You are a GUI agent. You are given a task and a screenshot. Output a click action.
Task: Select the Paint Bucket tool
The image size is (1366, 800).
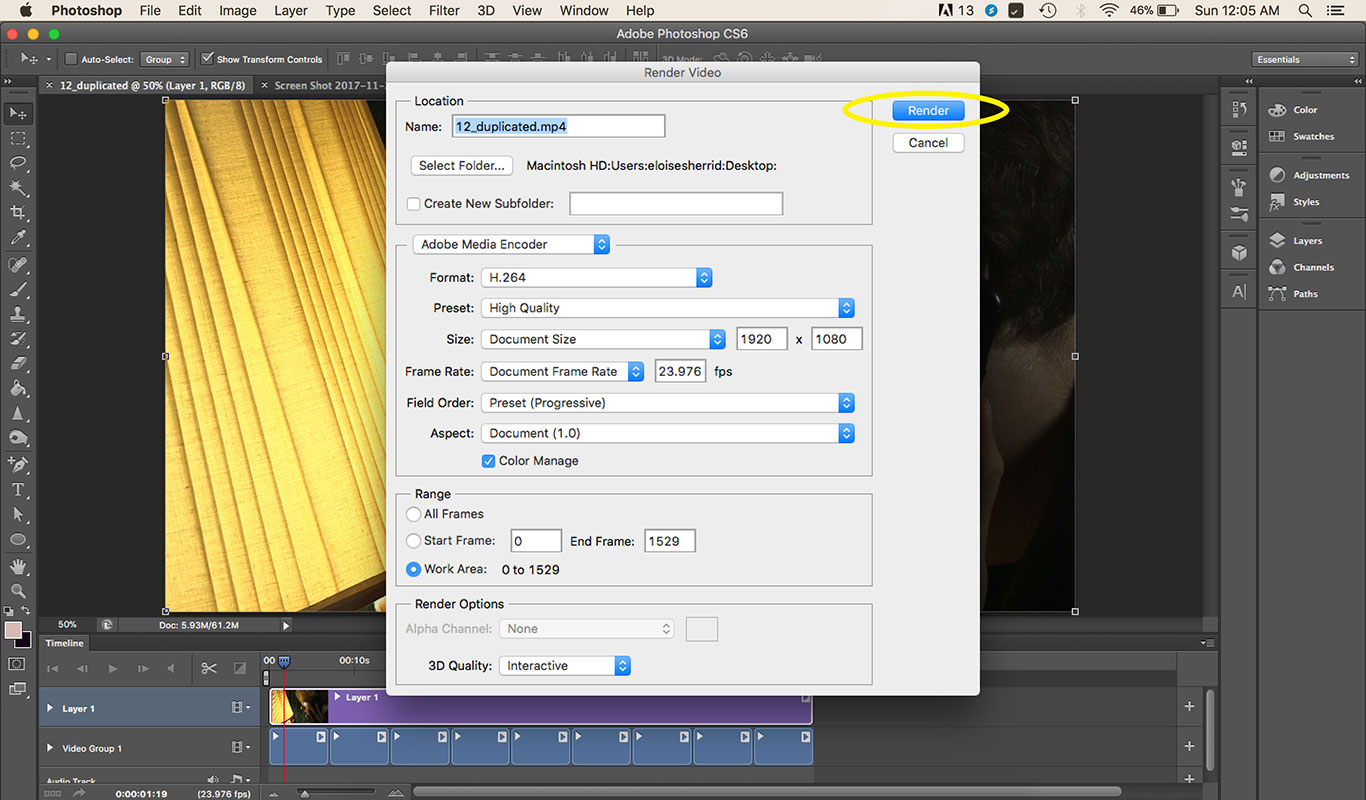pos(18,390)
